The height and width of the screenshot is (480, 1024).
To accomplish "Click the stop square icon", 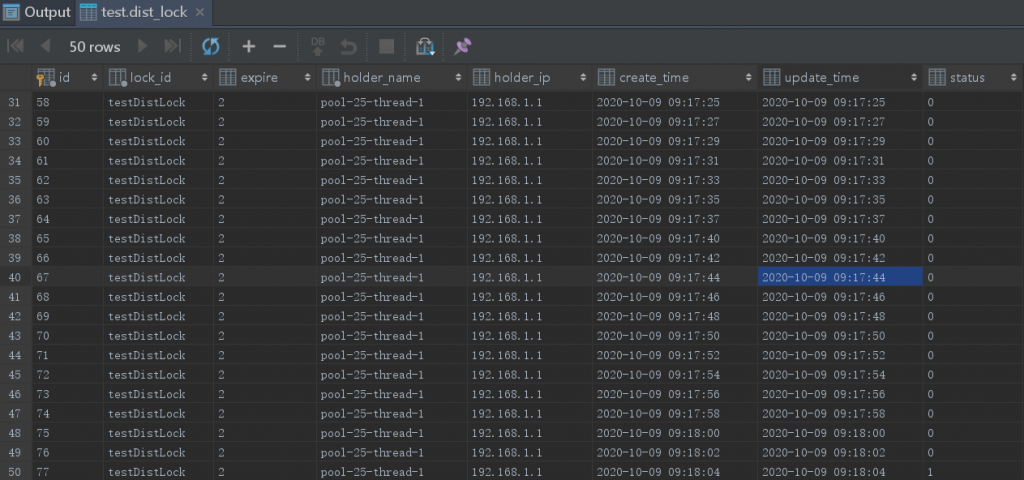I will click(x=387, y=46).
